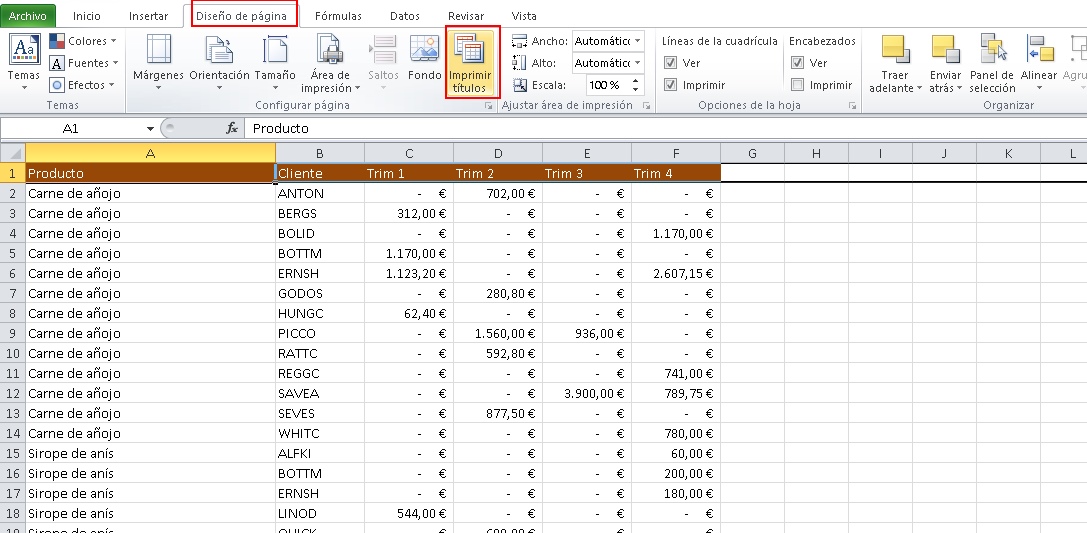This screenshot has height=533, width=1087.
Task: Adjust the Escala percentage spinner
Action: tap(639, 85)
